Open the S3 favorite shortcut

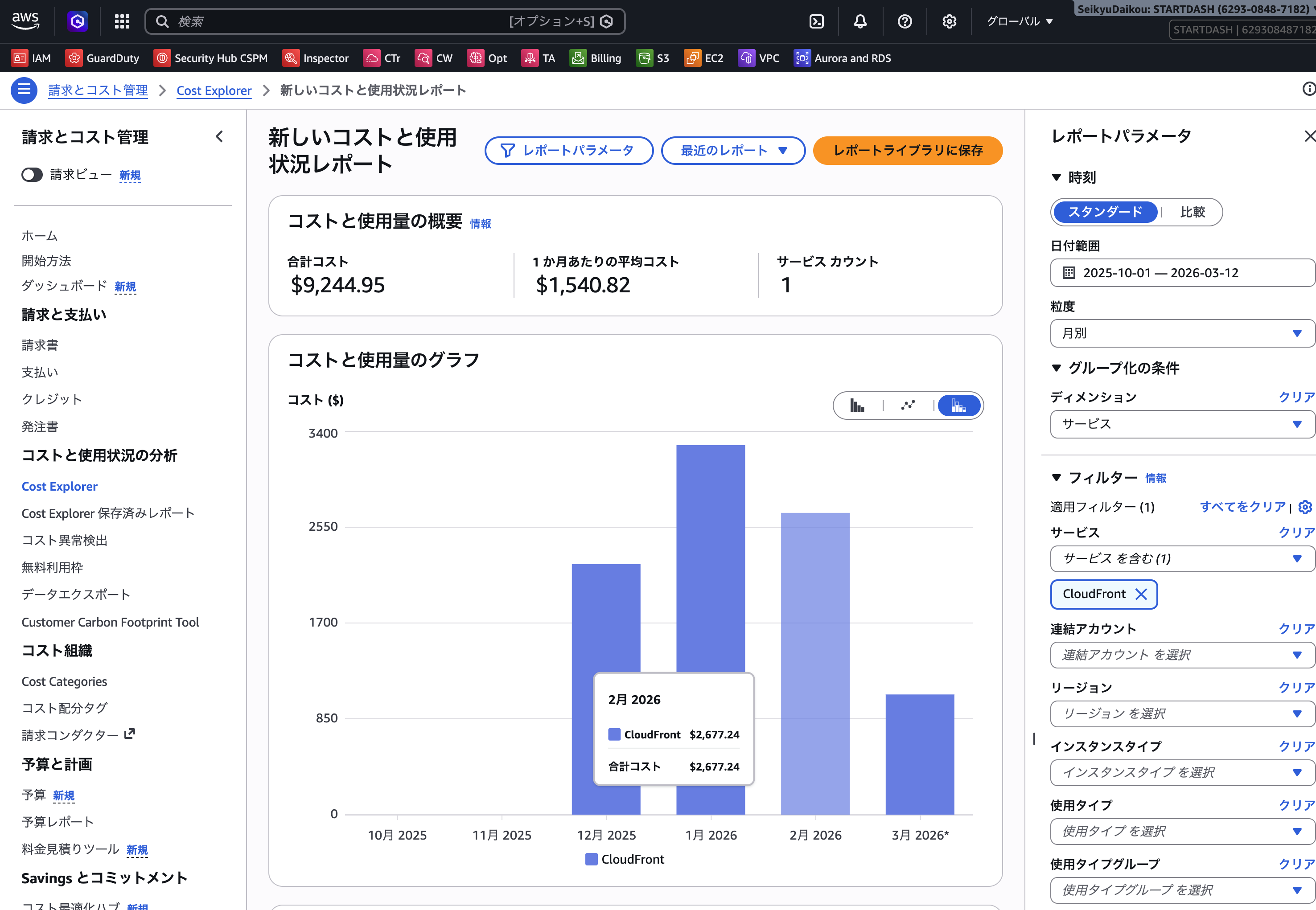(653, 58)
